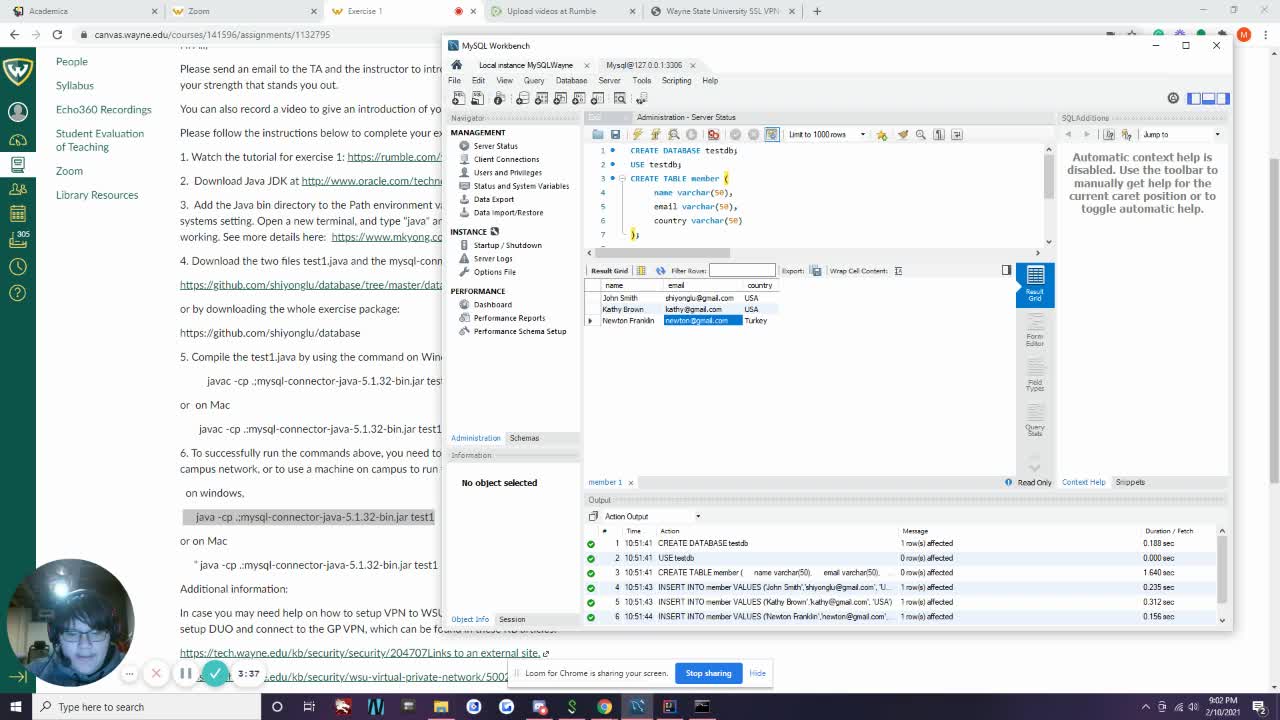Open Users and Privileges in Navigator

[507, 172]
